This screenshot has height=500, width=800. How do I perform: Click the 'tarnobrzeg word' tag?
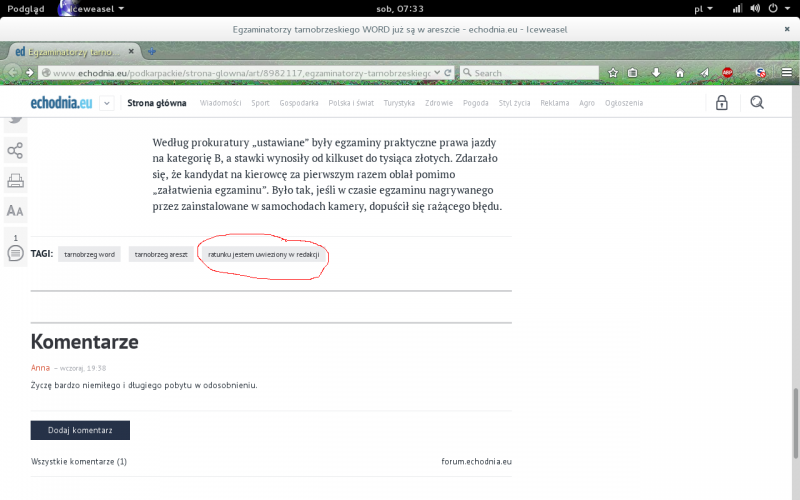pos(89,255)
